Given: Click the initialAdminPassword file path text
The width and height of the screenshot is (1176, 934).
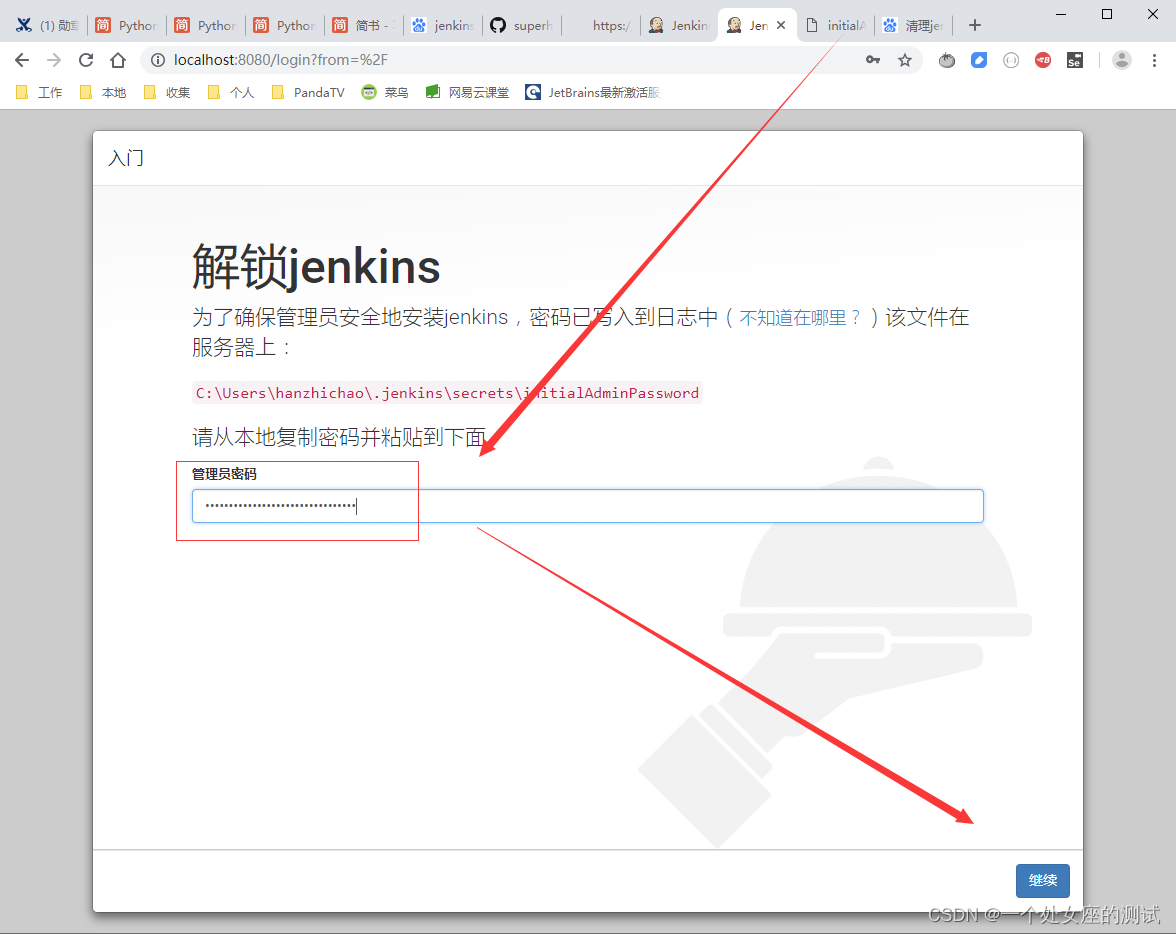Looking at the screenshot, I should pos(447,393).
